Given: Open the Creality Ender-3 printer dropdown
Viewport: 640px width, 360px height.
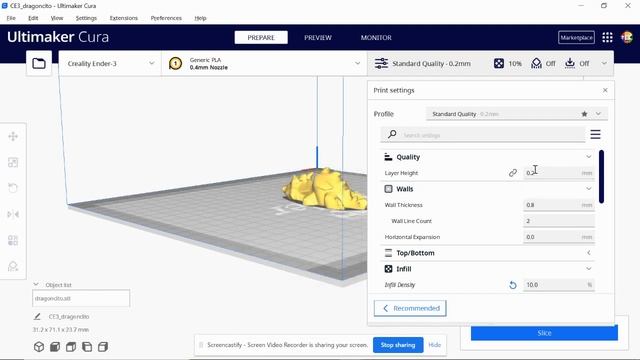Looking at the screenshot, I should tap(110, 64).
